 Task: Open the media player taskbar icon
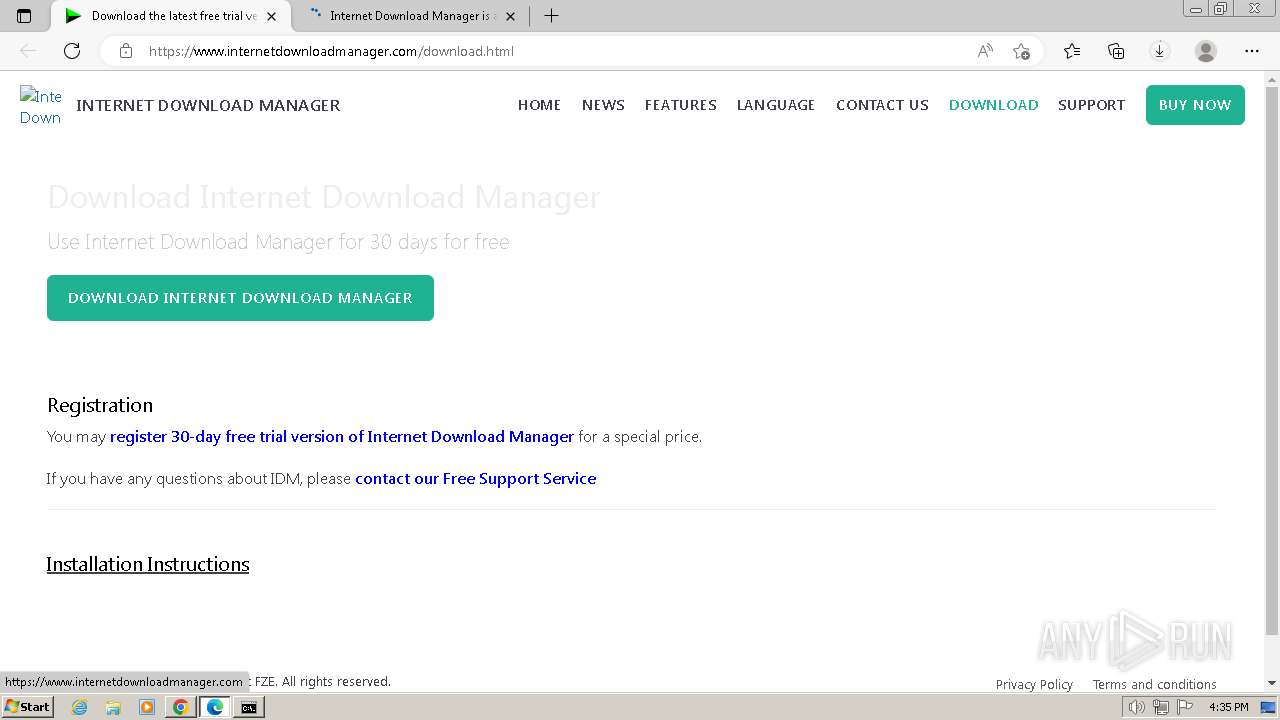(147, 707)
